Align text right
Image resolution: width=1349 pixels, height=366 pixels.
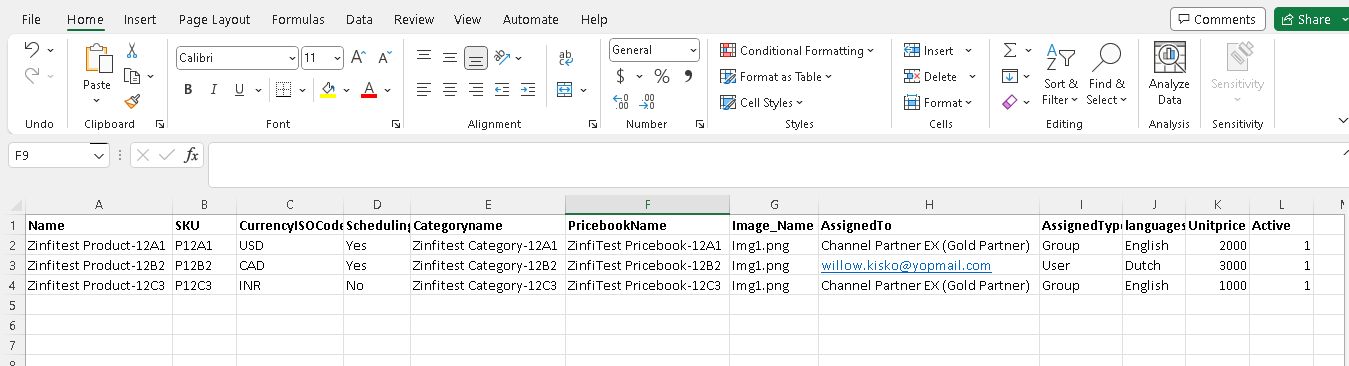pyautogui.click(x=476, y=90)
